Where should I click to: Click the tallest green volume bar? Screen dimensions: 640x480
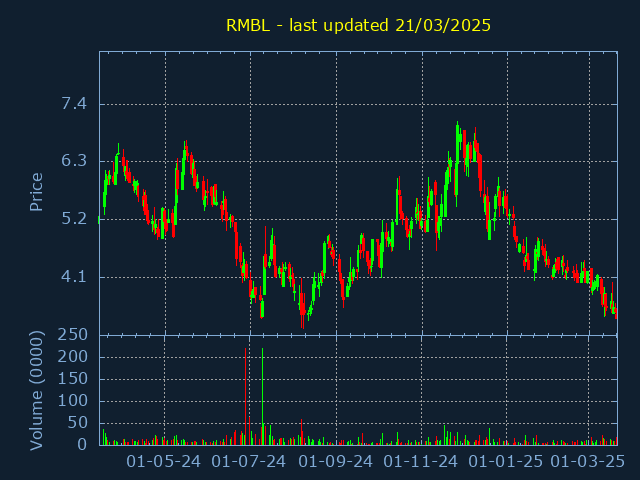pyautogui.click(x=262, y=396)
